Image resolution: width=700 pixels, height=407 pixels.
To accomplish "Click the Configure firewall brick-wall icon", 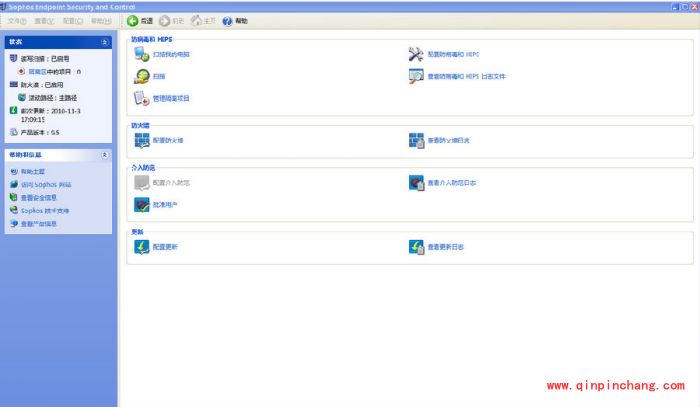I will [x=141, y=140].
